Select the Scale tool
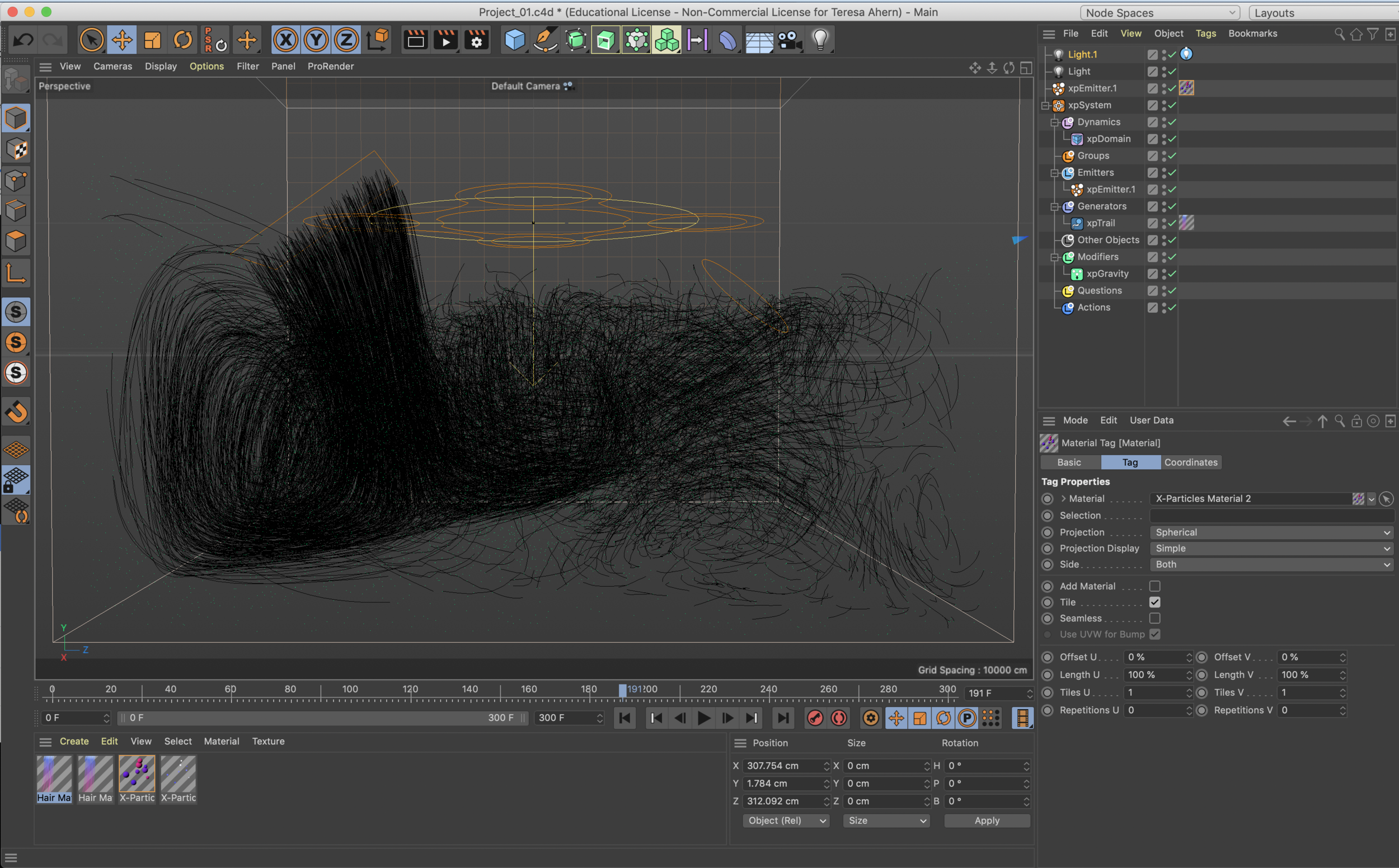 [x=152, y=39]
